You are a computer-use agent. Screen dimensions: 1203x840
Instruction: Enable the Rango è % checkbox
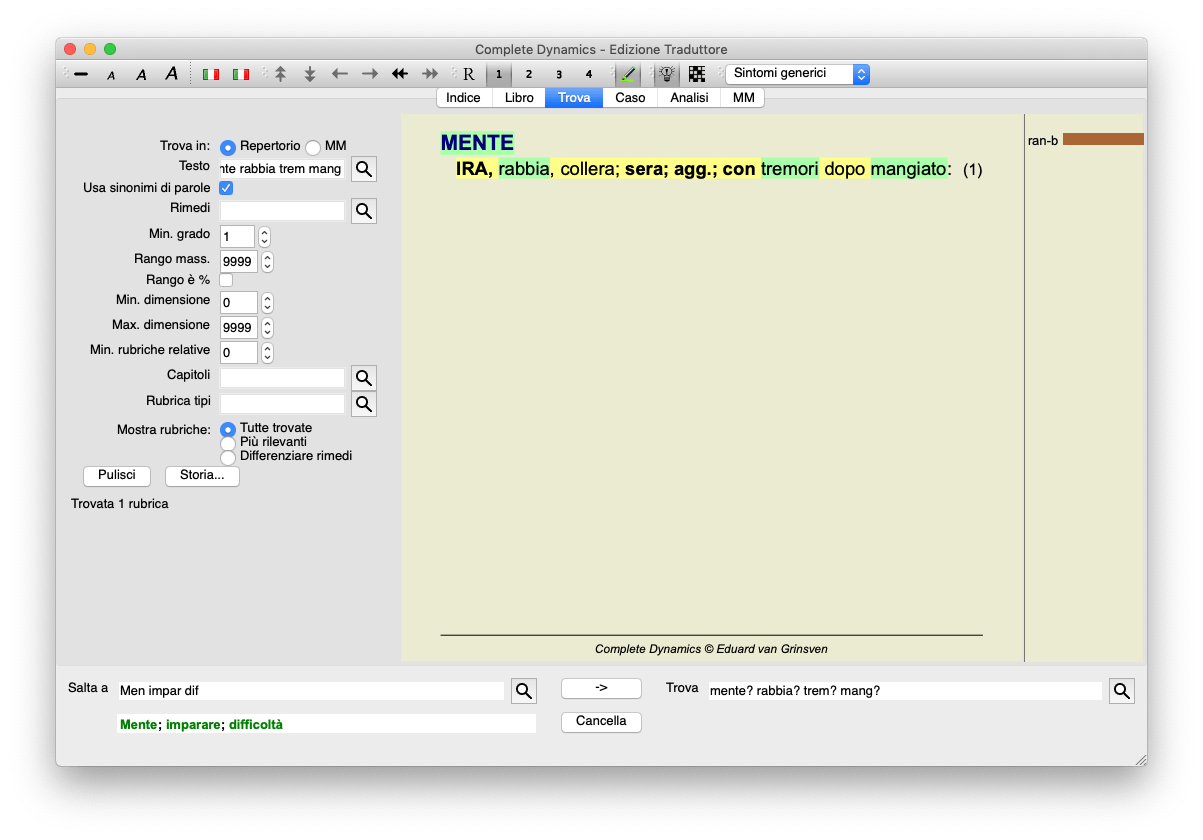tap(226, 280)
